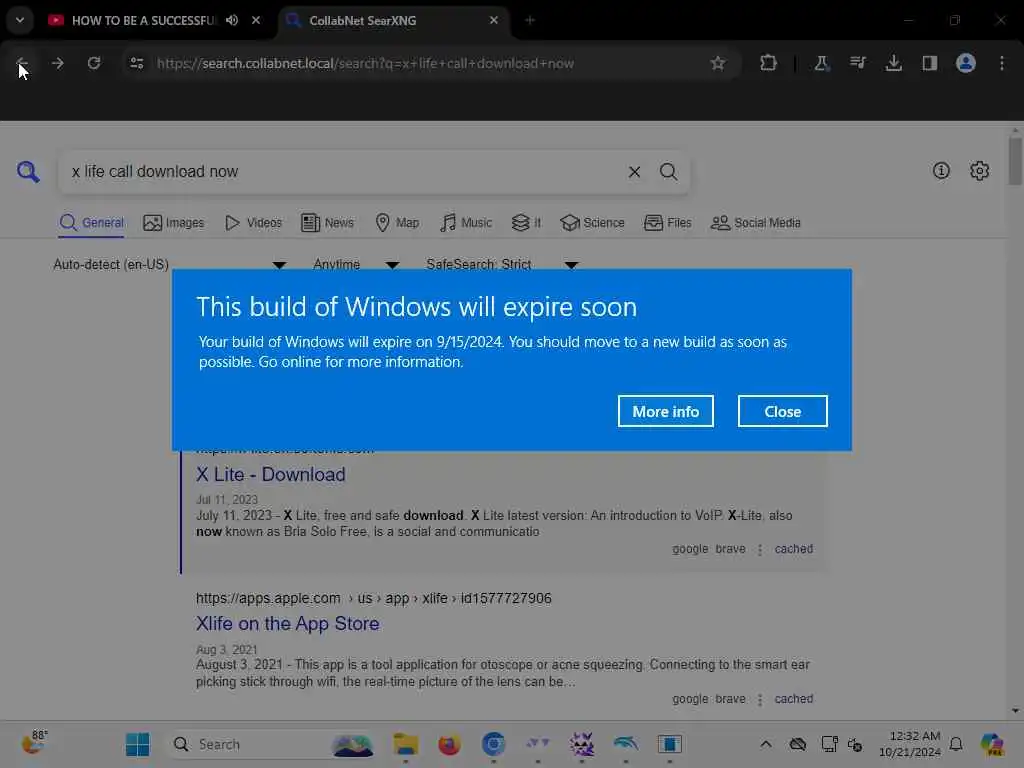The width and height of the screenshot is (1024, 768).
Task: Toggle the browser side panel icon
Action: pyautogui.click(x=929, y=63)
